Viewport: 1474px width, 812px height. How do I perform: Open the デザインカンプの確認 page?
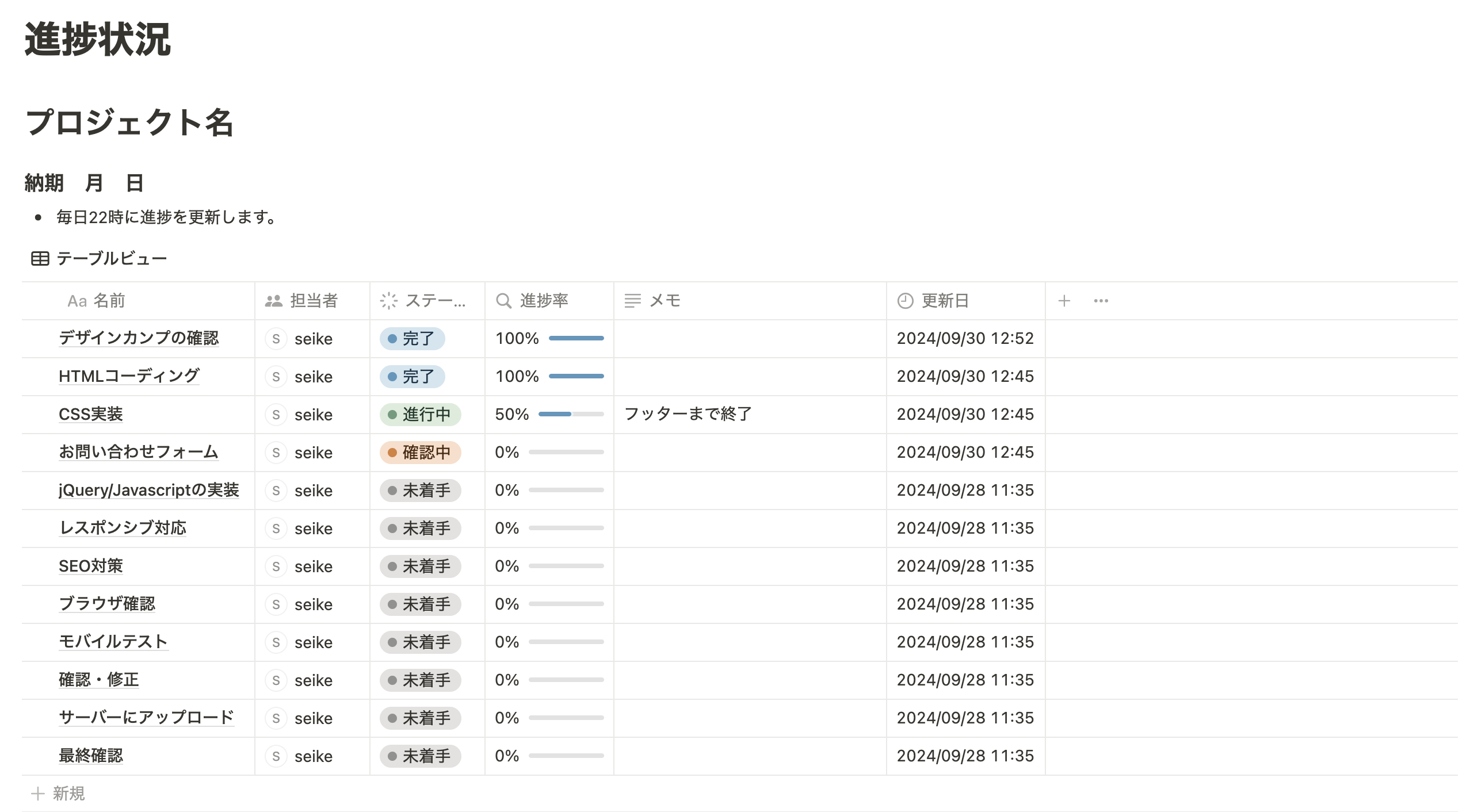(139, 338)
